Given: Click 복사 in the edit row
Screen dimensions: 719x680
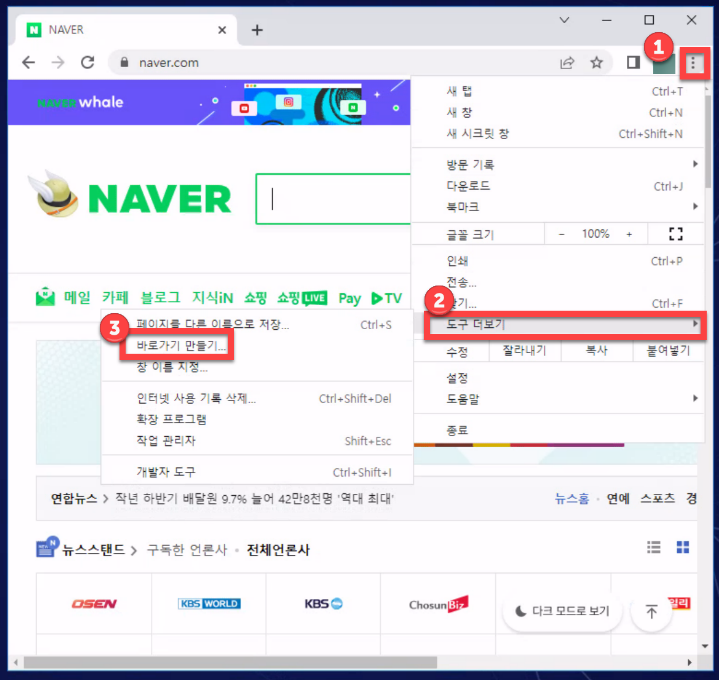Looking at the screenshot, I should coord(597,351).
